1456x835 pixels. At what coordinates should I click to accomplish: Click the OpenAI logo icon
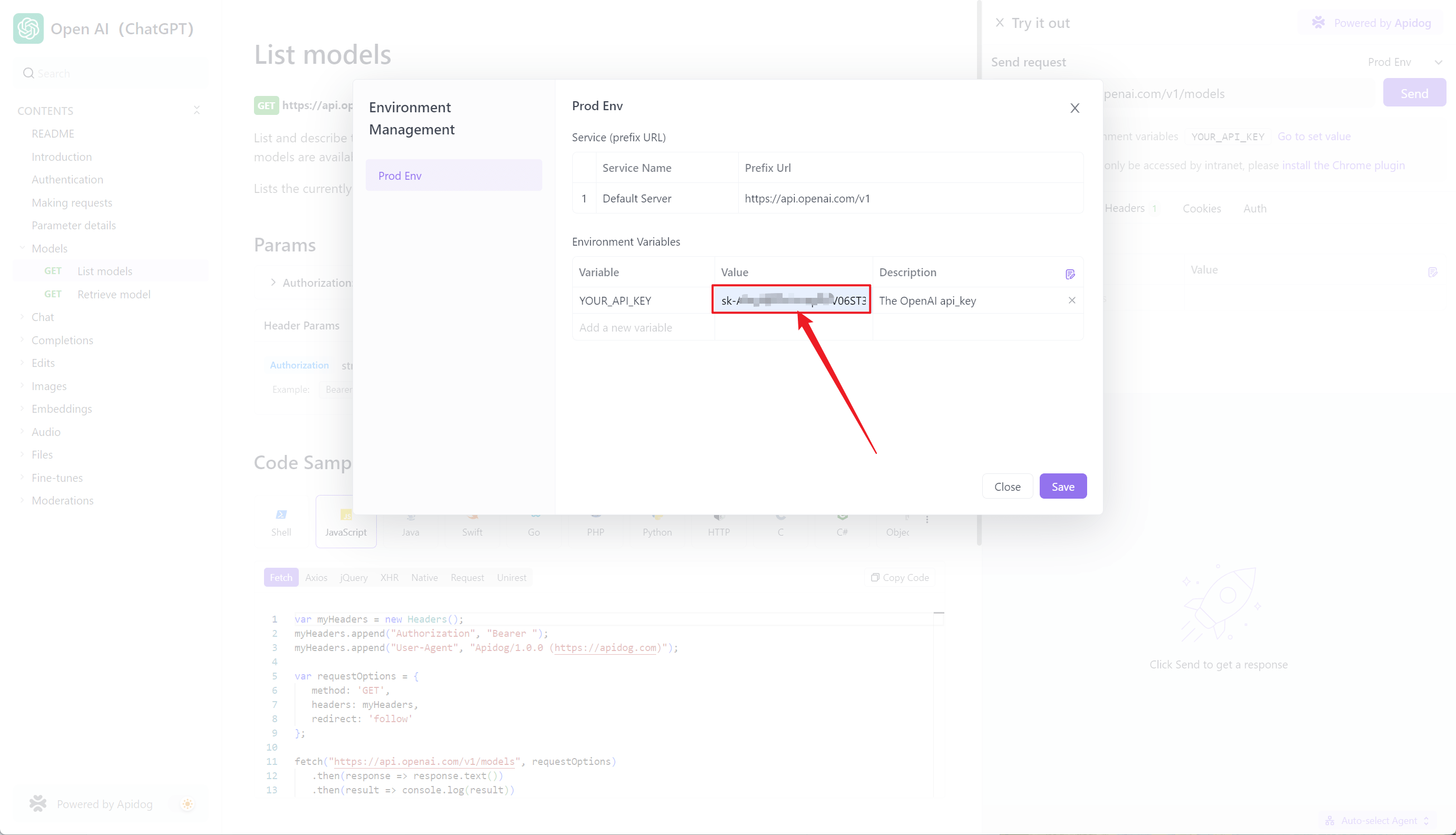click(28, 28)
